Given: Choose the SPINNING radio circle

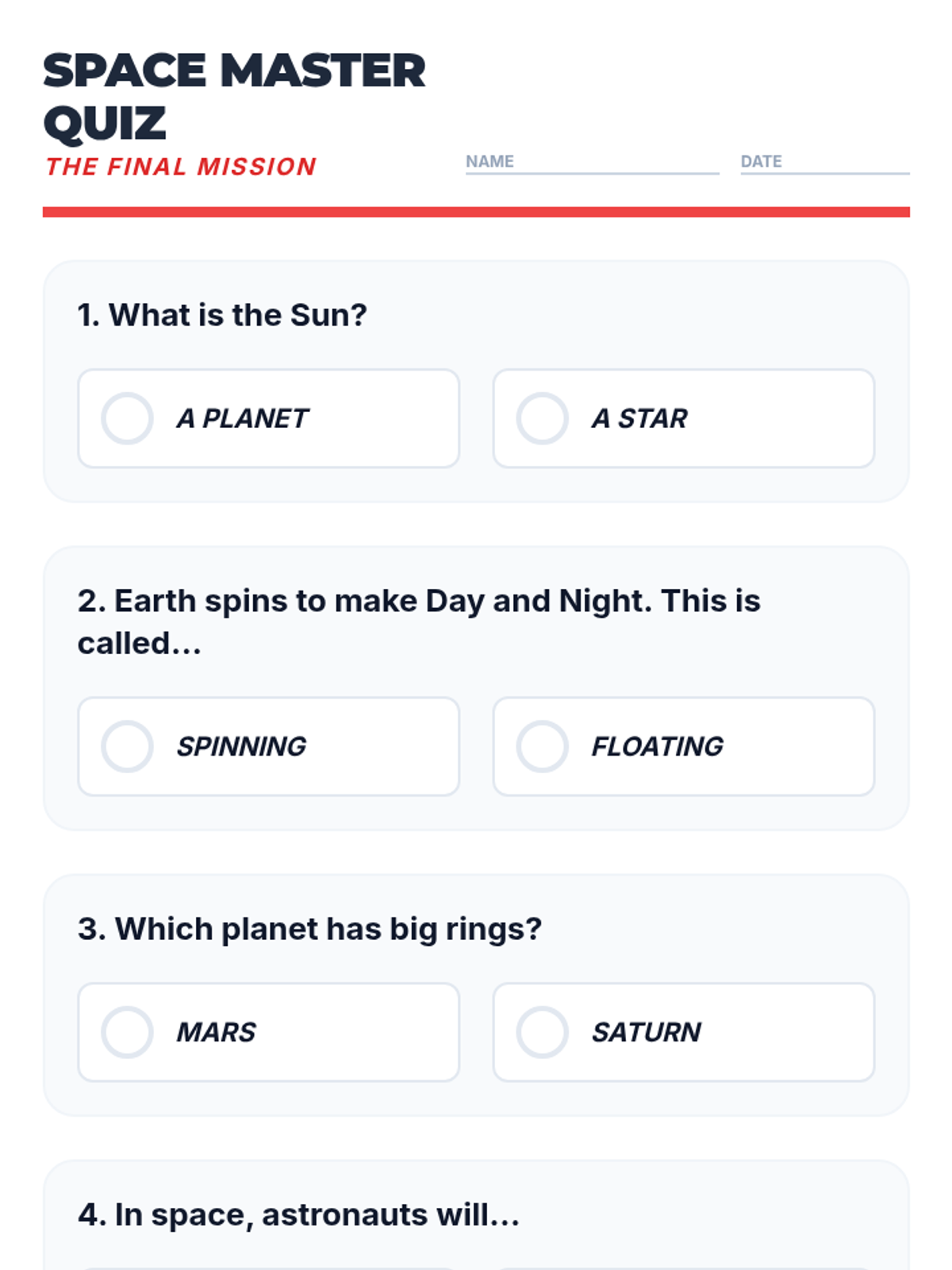Looking at the screenshot, I should coord(127,746).
